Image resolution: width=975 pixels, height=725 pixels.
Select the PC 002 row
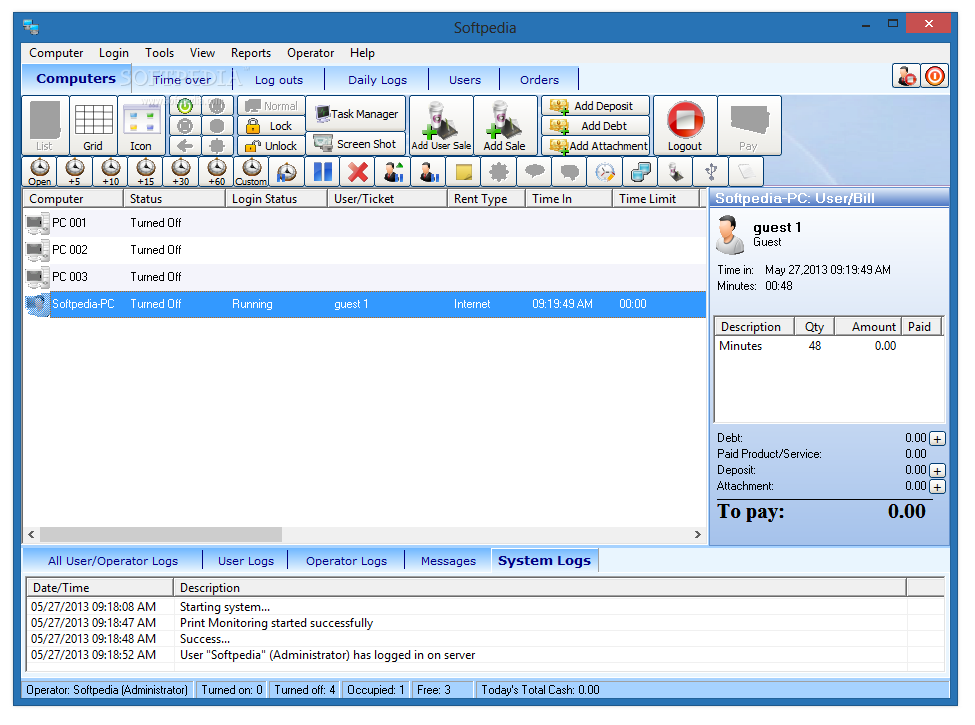tap(364, 249)
